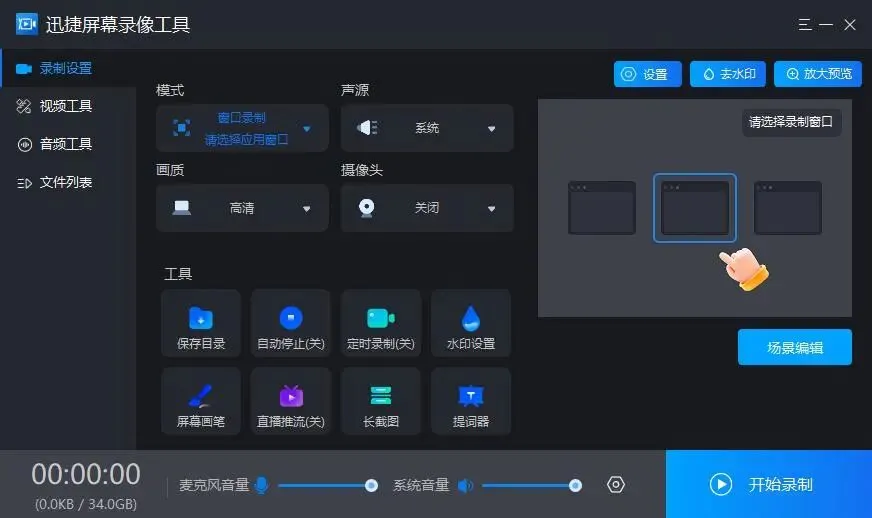Toggle 定时录制(关) scheduled recording tool
872x518 pixels.
381,323
